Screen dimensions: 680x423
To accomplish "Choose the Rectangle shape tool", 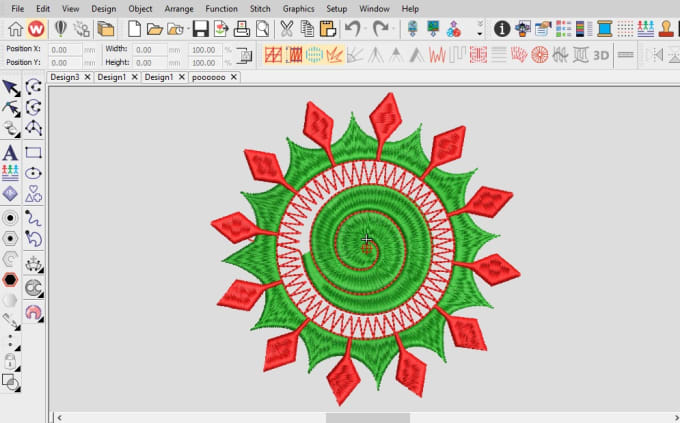I will [x=34, y=153].
